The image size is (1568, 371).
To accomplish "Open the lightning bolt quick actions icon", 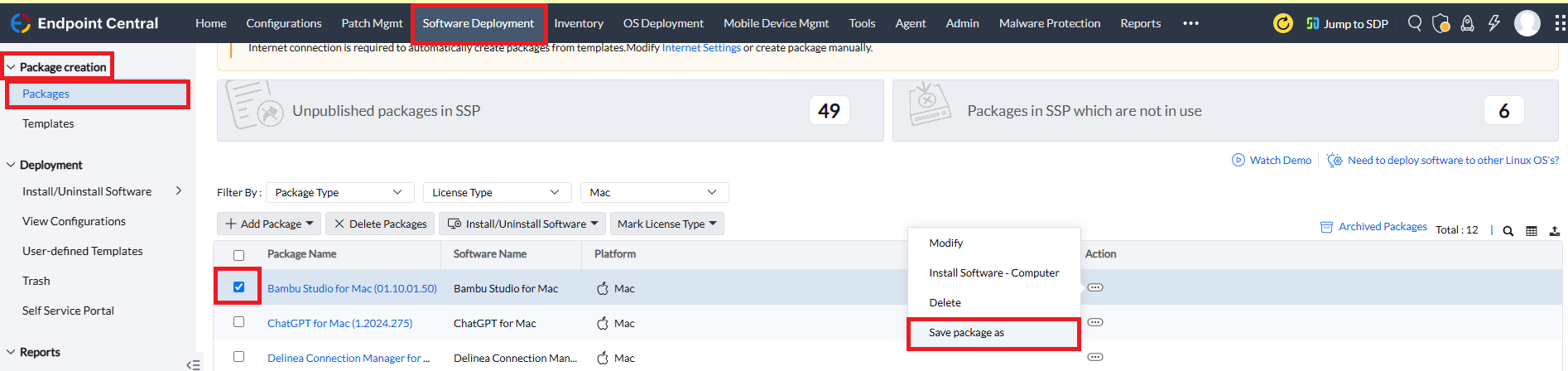I will pyautogui.click(x=1494, y=23).
